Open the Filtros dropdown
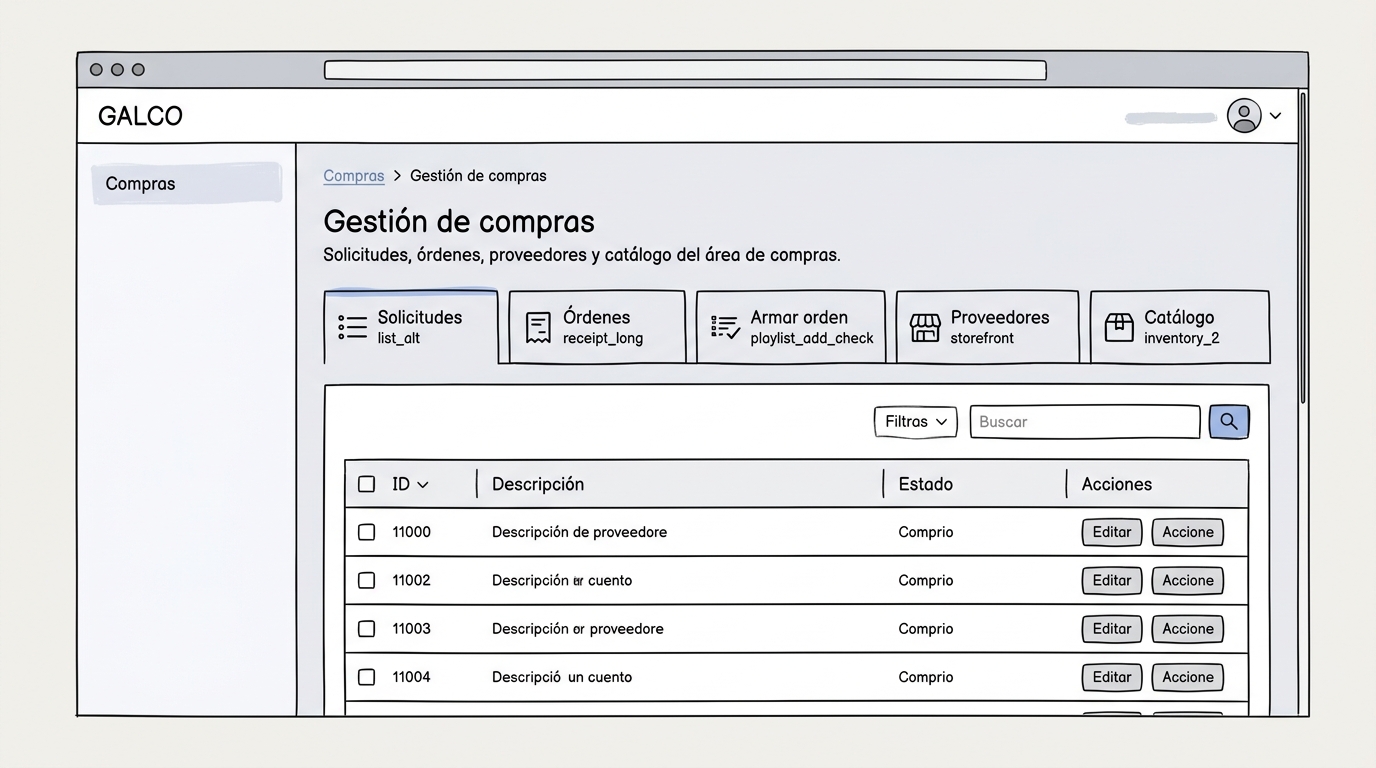The height and width of the screenshot is (768, 1376). (916, 422)
